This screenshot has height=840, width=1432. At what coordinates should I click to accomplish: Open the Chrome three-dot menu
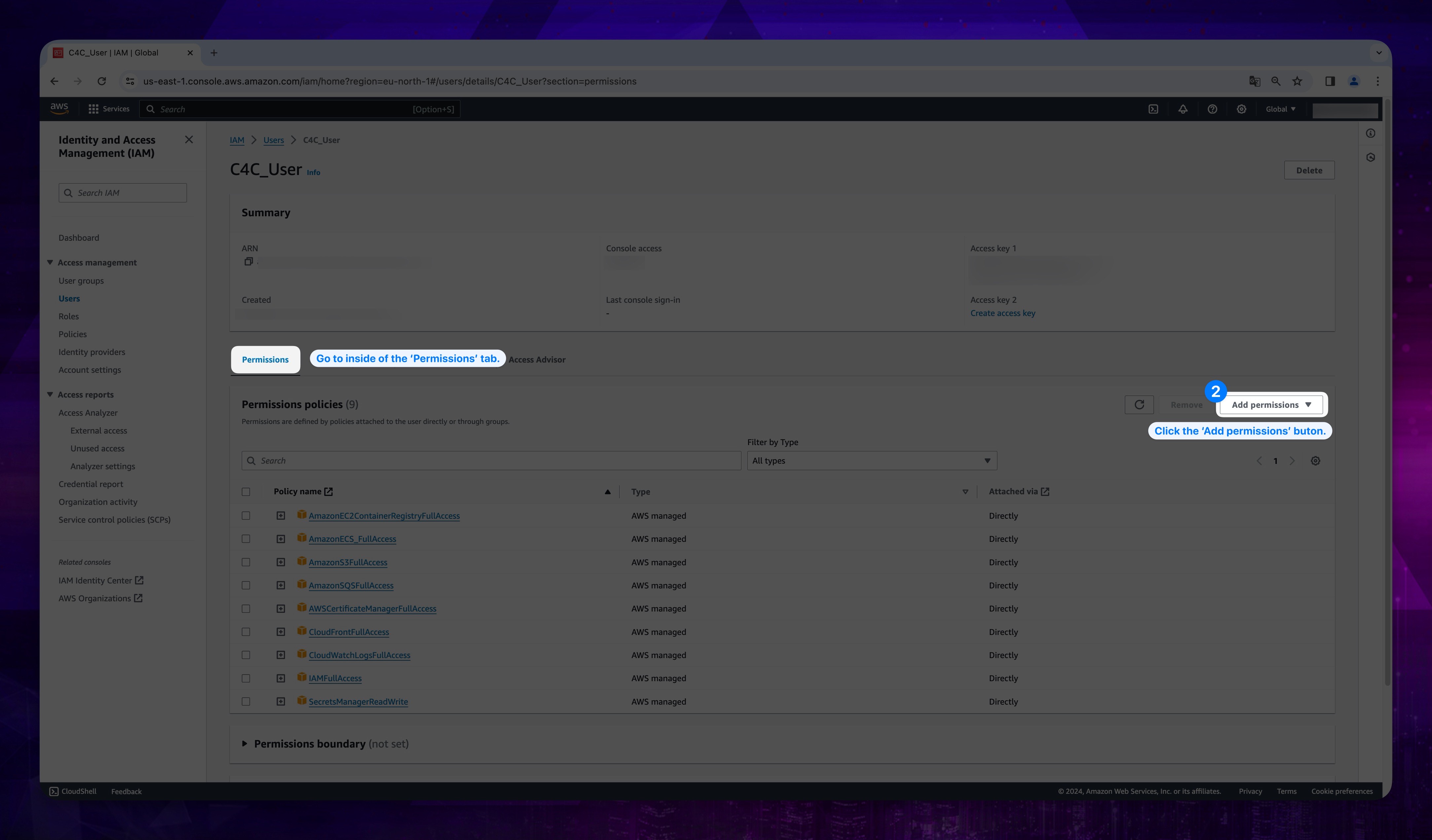click(1378, 81)
